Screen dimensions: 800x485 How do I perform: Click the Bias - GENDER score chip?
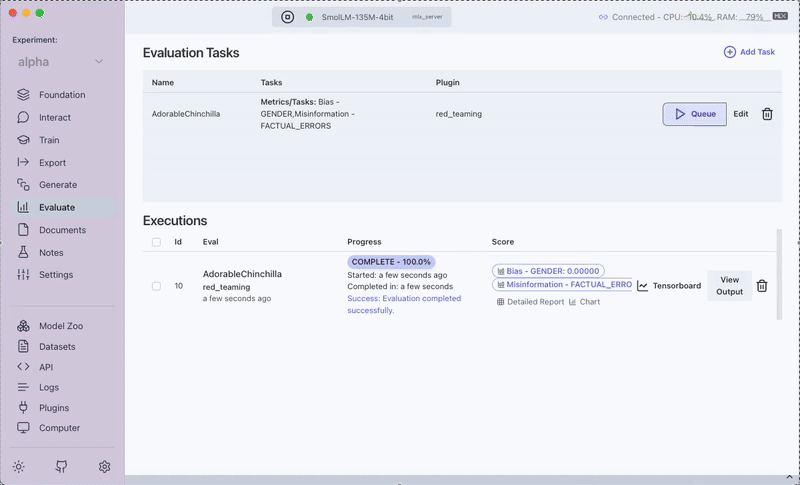(x=548, y=271)
